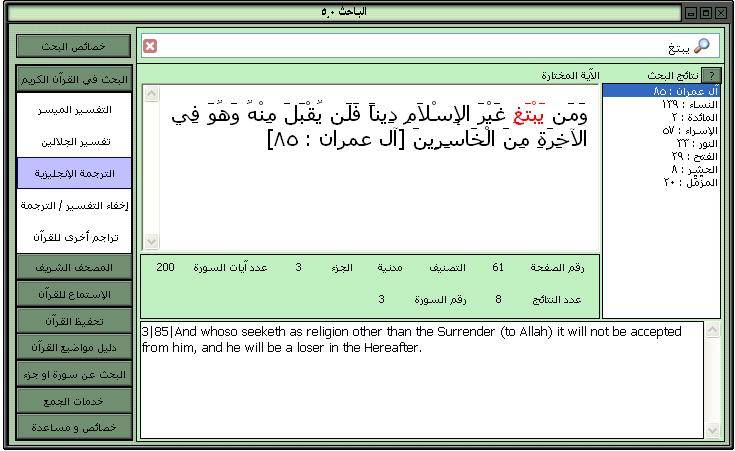
Task: Click رقم الصفحة label
Action: [557, 268]
